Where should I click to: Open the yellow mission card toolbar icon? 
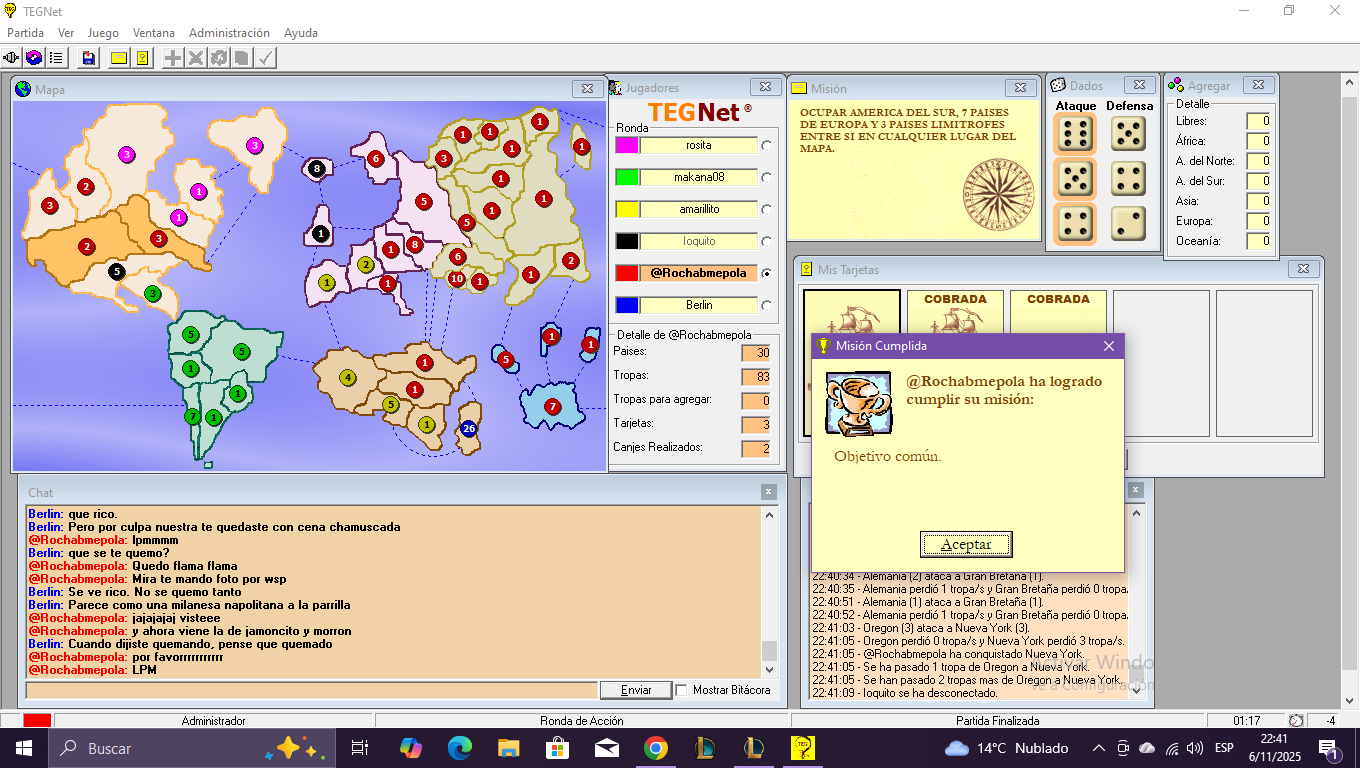click(x=119, y=58)
